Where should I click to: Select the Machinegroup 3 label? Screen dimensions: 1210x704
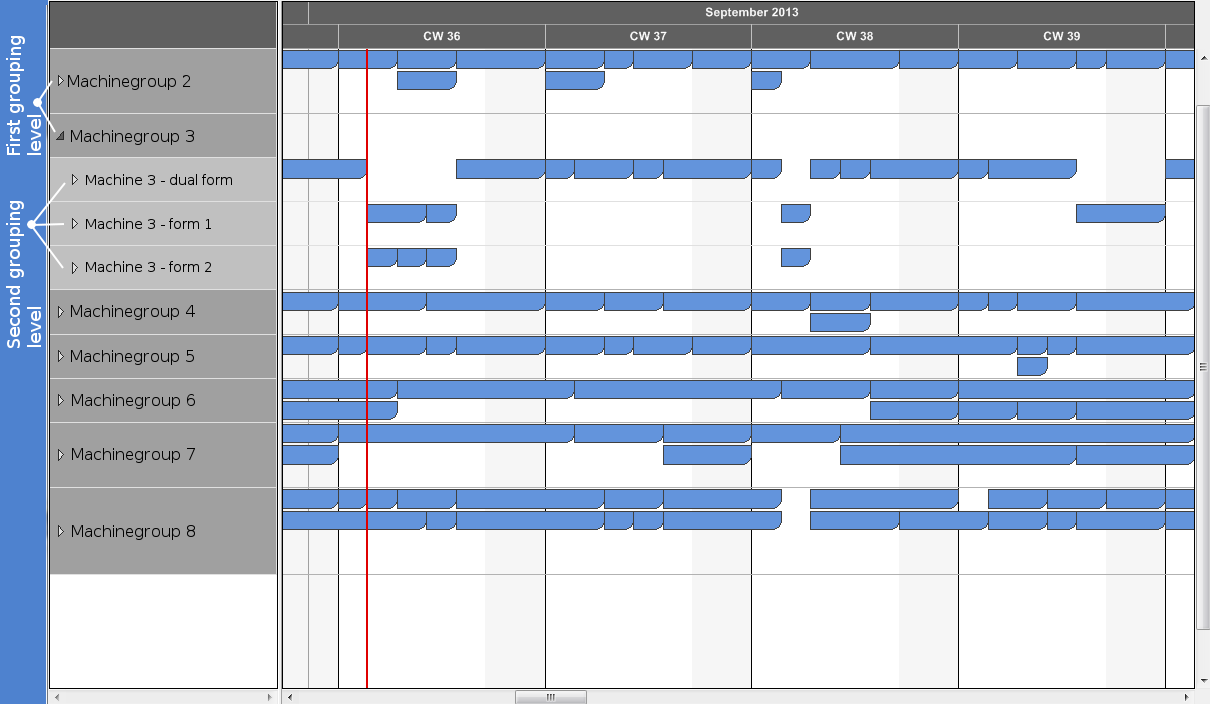[x=132, y=136]
